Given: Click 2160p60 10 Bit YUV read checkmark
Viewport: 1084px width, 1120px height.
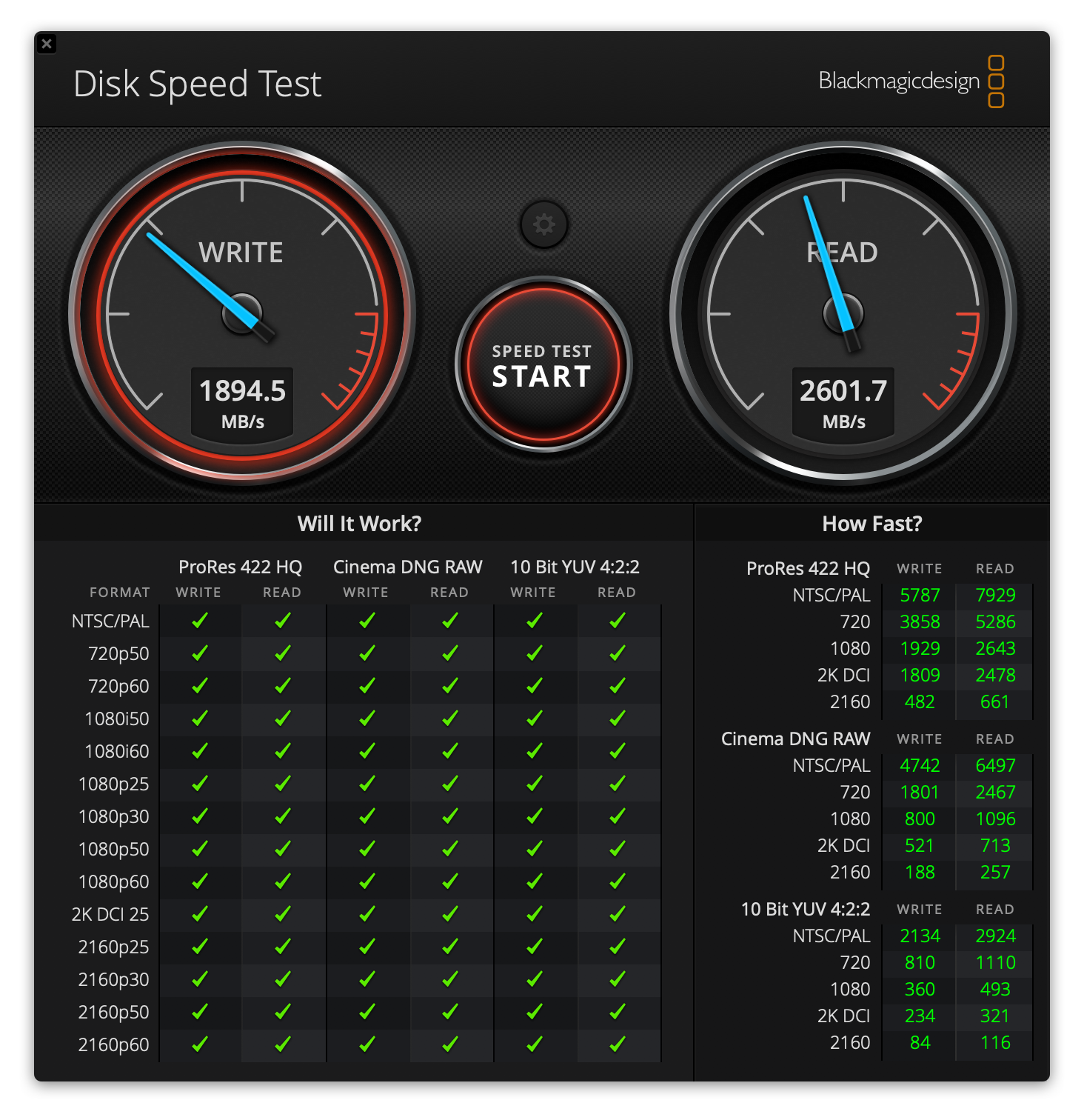Looking at the screenshot, I should (617, 1044).
